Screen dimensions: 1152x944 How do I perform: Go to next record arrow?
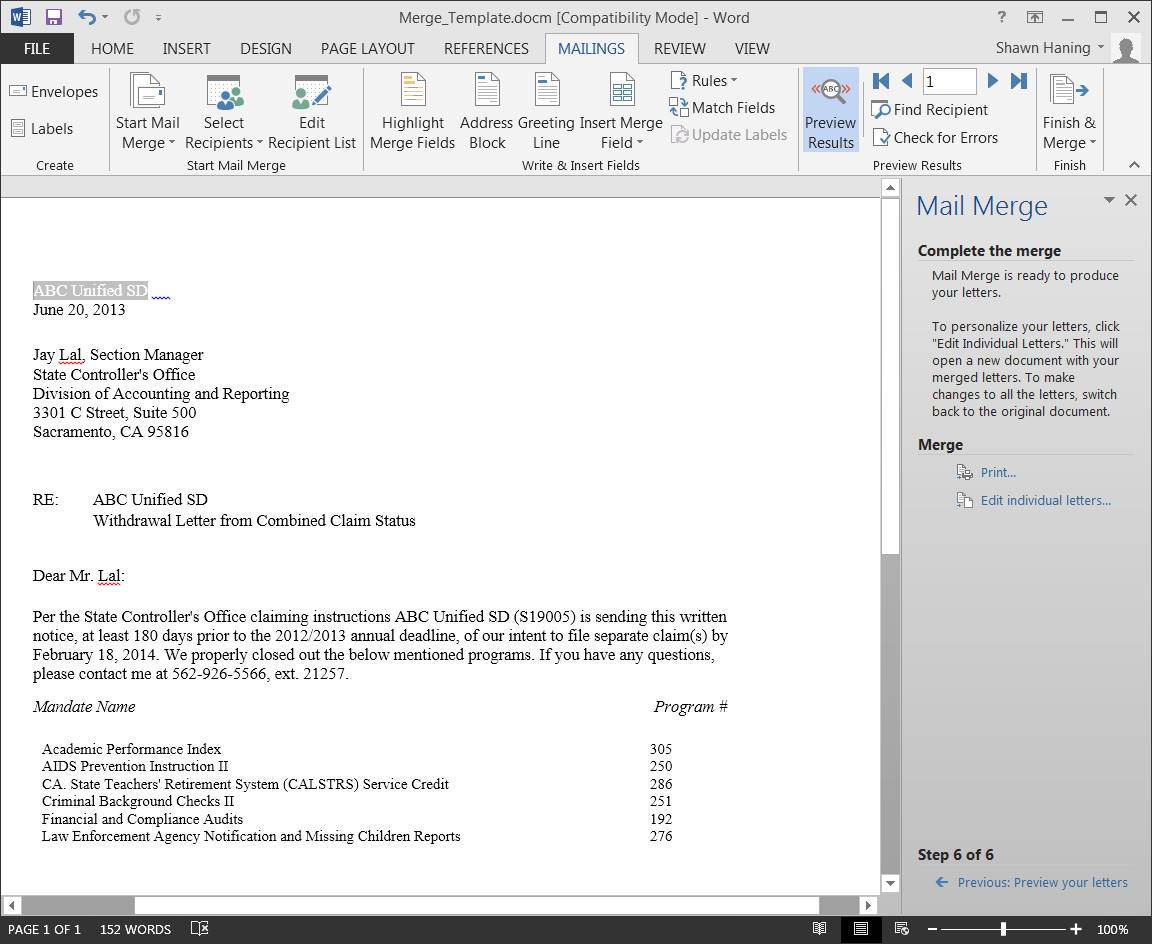[993, 81]
